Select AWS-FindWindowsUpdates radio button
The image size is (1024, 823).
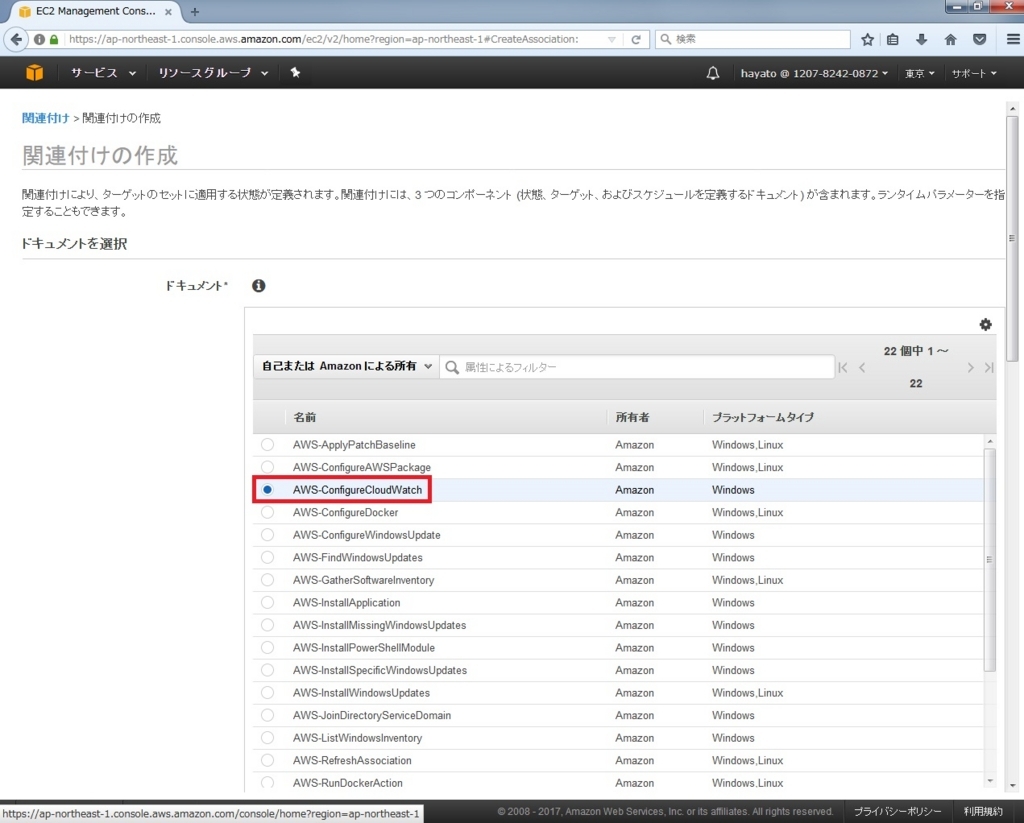pyautogui.click(x=267, y=557)
